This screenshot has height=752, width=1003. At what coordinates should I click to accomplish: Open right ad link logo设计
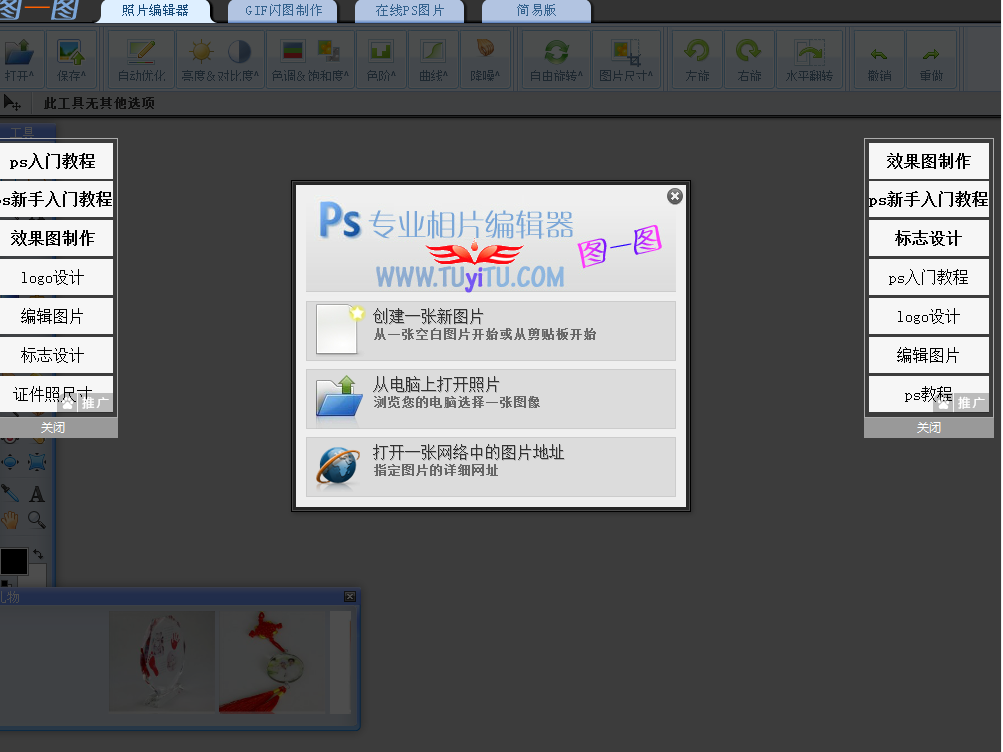coord(928,317)
